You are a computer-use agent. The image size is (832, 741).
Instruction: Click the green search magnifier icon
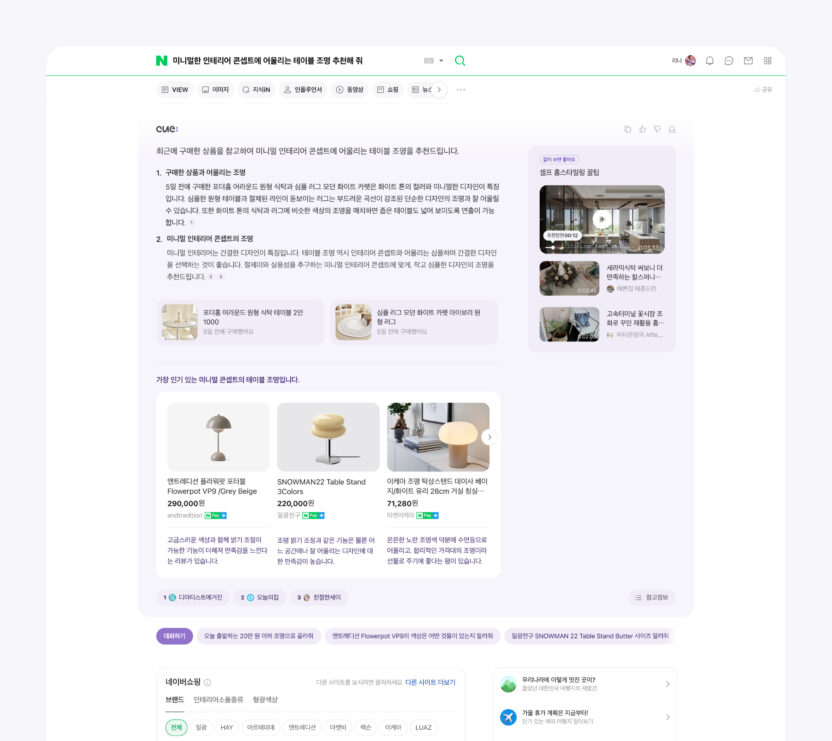pyautogui.click(x=459, y=60)
